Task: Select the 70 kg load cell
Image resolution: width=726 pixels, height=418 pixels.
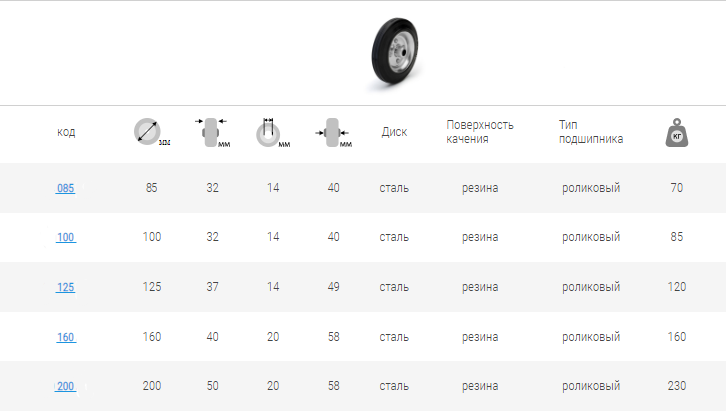Action: pyautogui.click(x=677, y=188)
